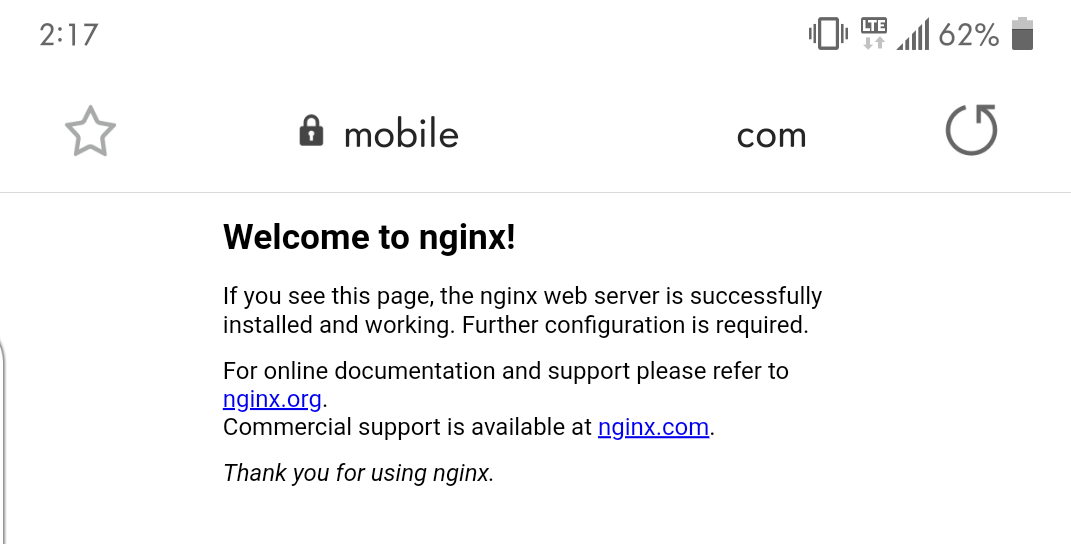
Task: Click the "Commercial support is available at" text
Action: click(x=407, y=426)
